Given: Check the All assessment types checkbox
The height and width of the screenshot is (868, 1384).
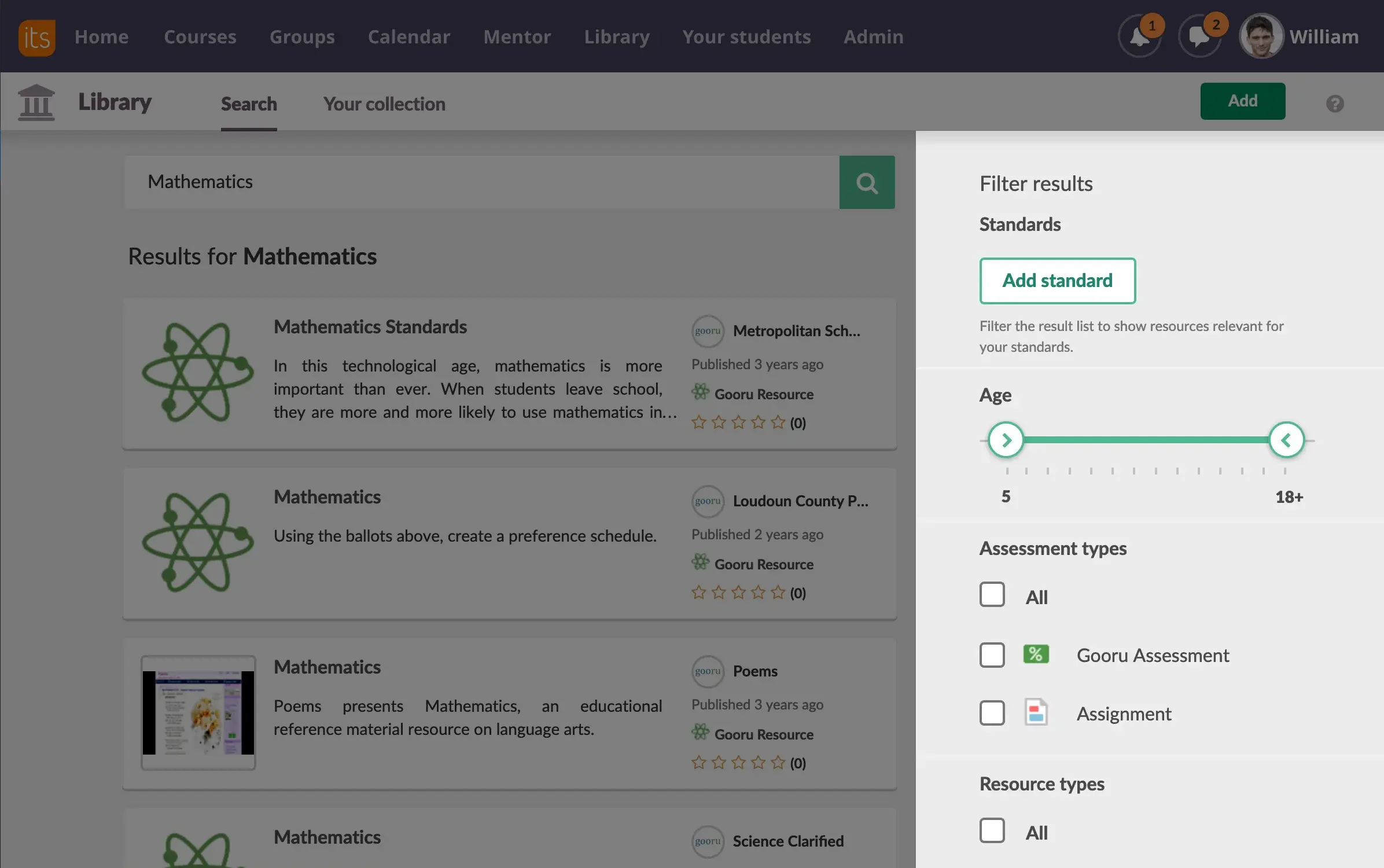Looking at the screenshot, I should (992, 595).
